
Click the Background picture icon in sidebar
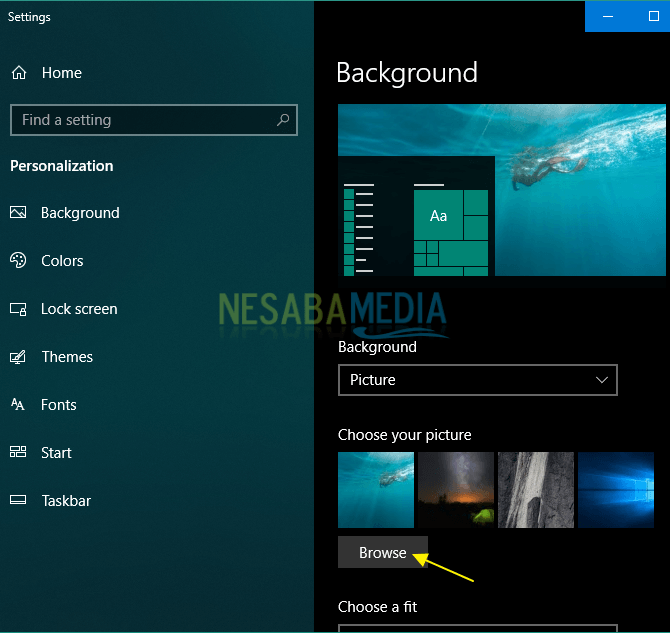pyautogui.click(x=18, y=212)
